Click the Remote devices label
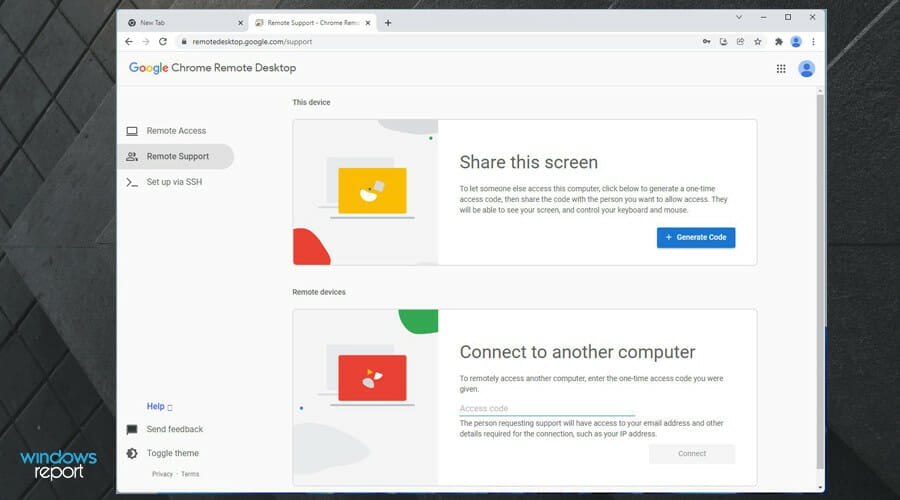Viewport: 900px width, 500px height. [319, 292]
